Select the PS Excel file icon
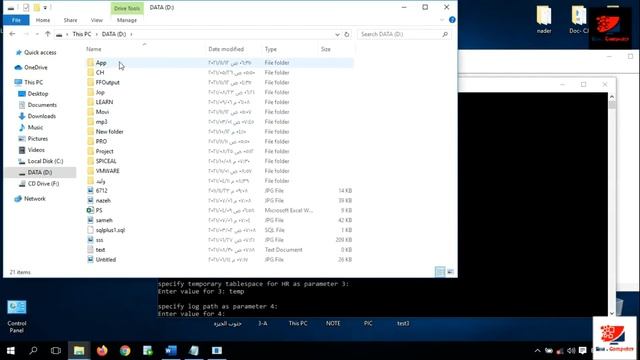 [x=90, y=210]
